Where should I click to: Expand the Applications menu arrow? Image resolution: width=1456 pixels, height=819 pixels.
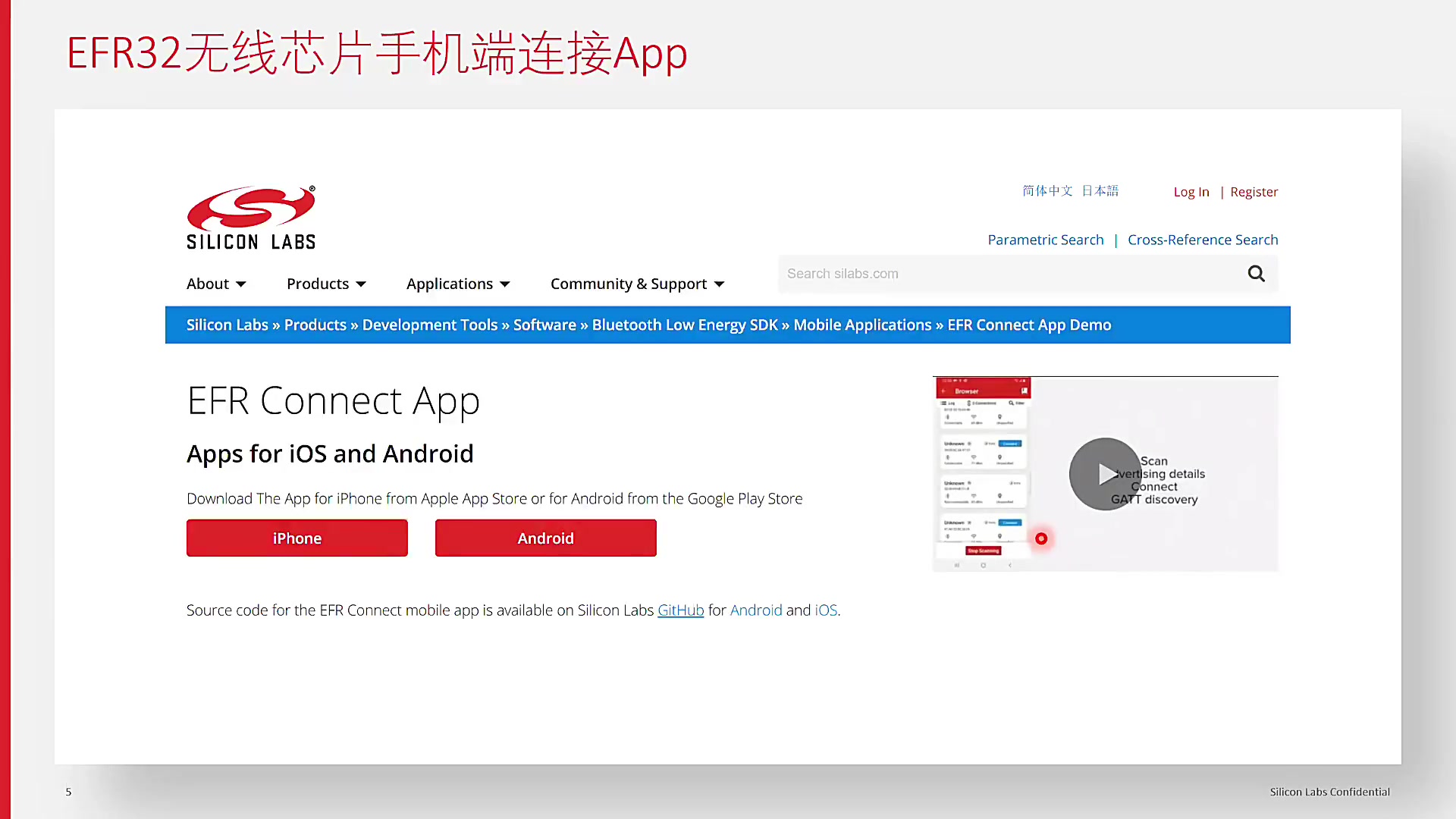point(505,284)
